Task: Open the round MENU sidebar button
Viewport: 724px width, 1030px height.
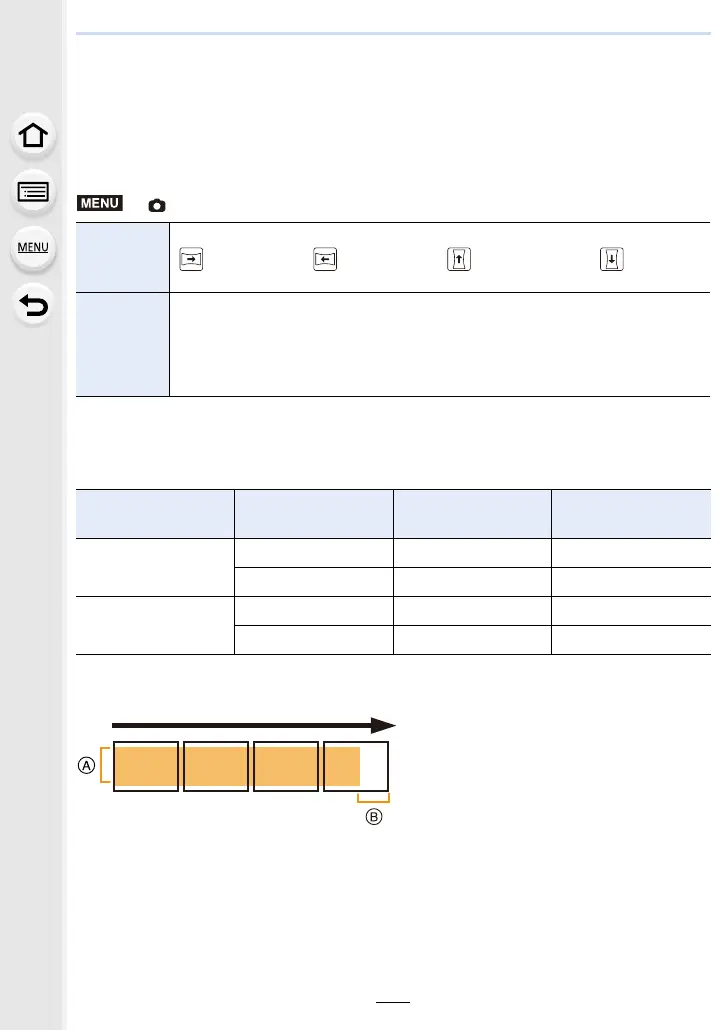Action: click(33, 248)
